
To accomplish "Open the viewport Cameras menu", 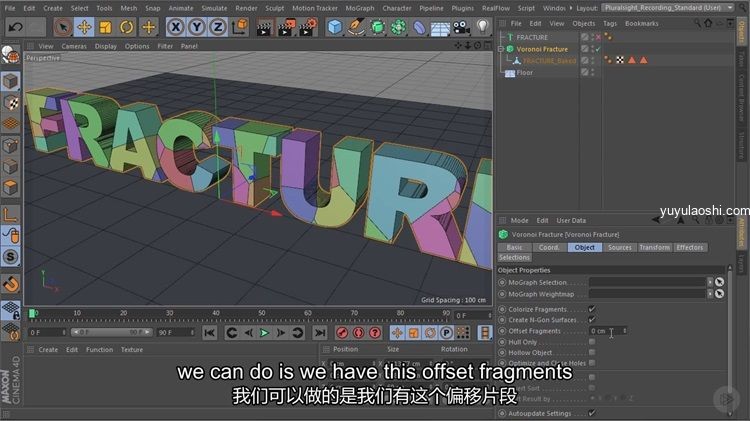I will click(x=74, y=46).
